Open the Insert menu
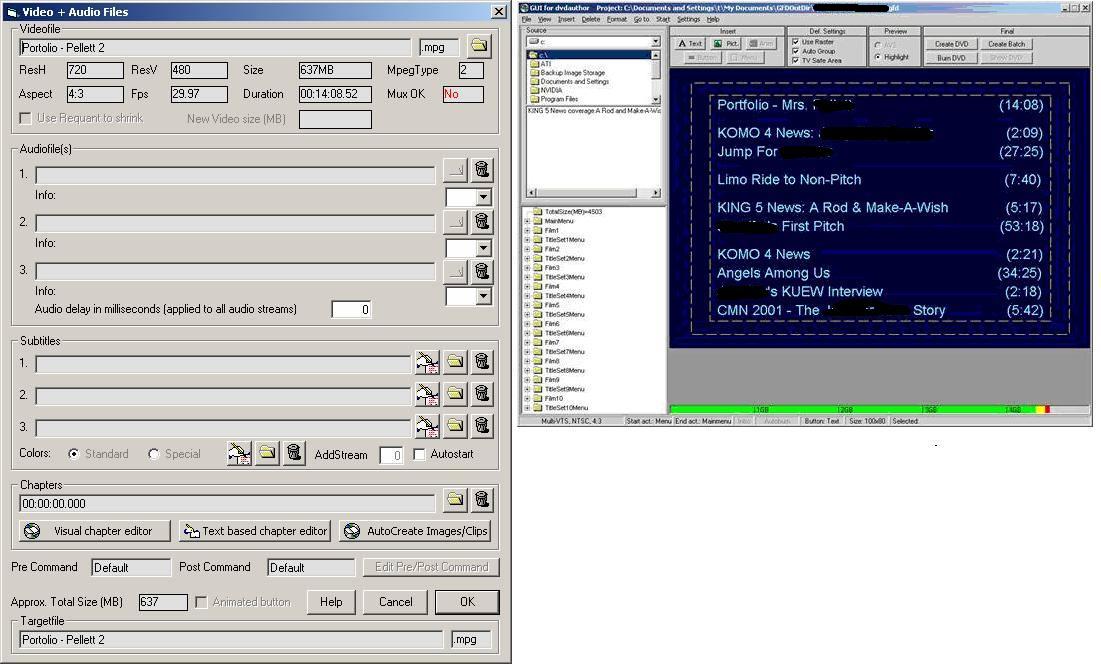 tap(566, 19)
